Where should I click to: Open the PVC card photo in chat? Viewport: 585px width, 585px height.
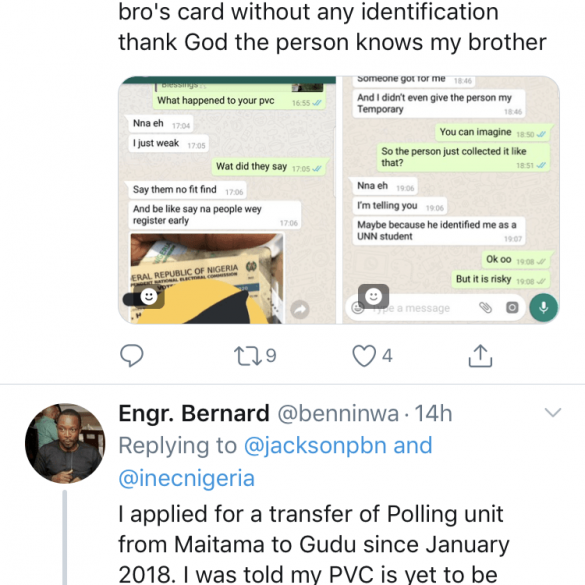206,278
